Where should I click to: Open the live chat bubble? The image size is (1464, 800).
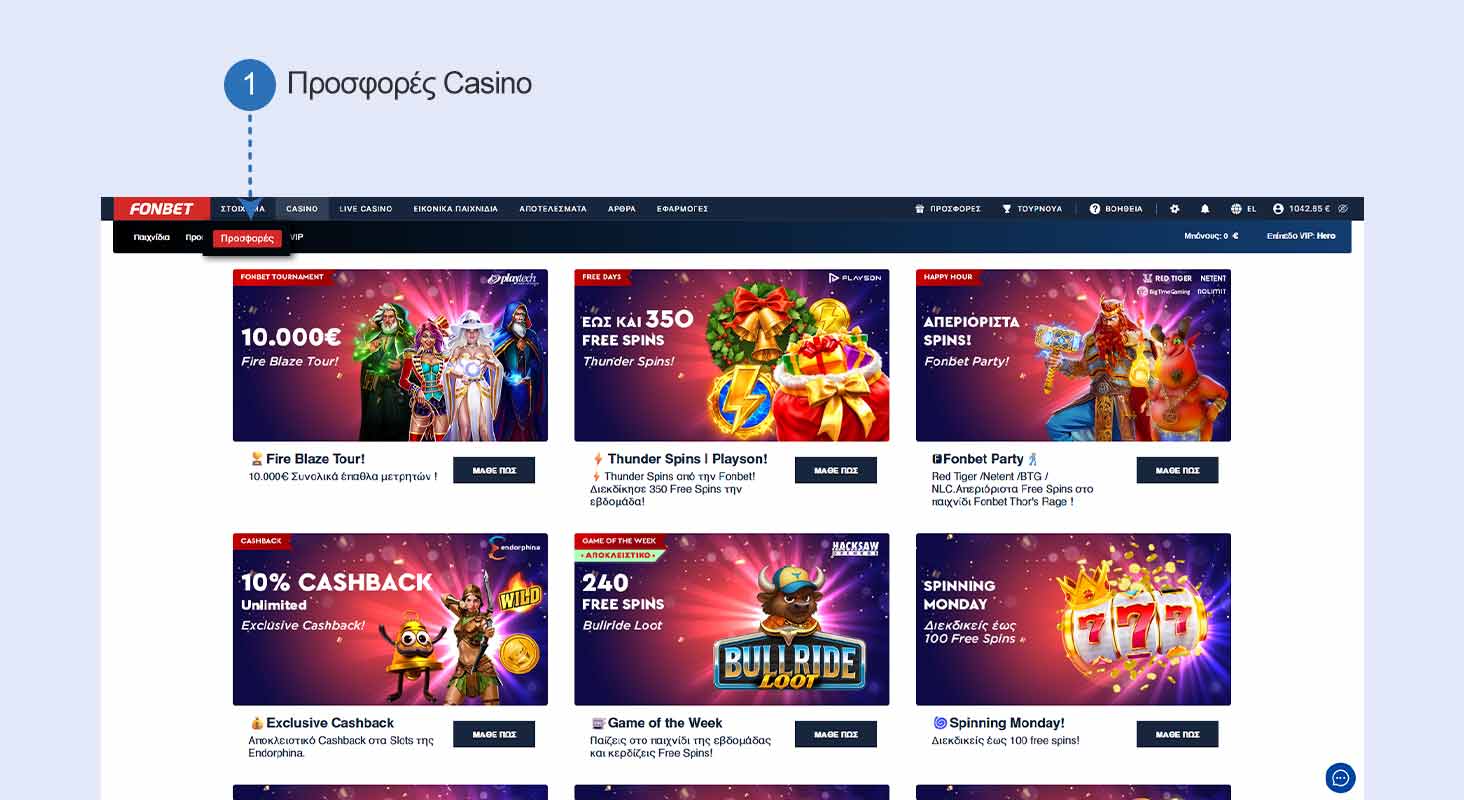1340,777
